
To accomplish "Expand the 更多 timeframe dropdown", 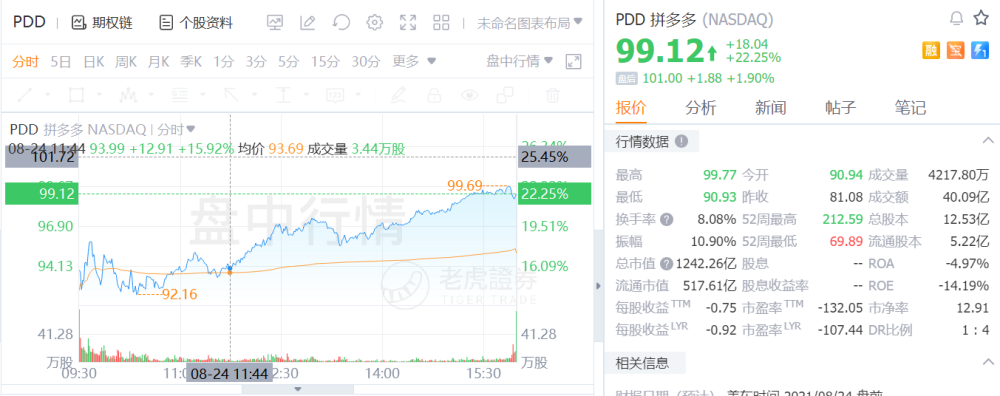I will click(x=414, y=61).
